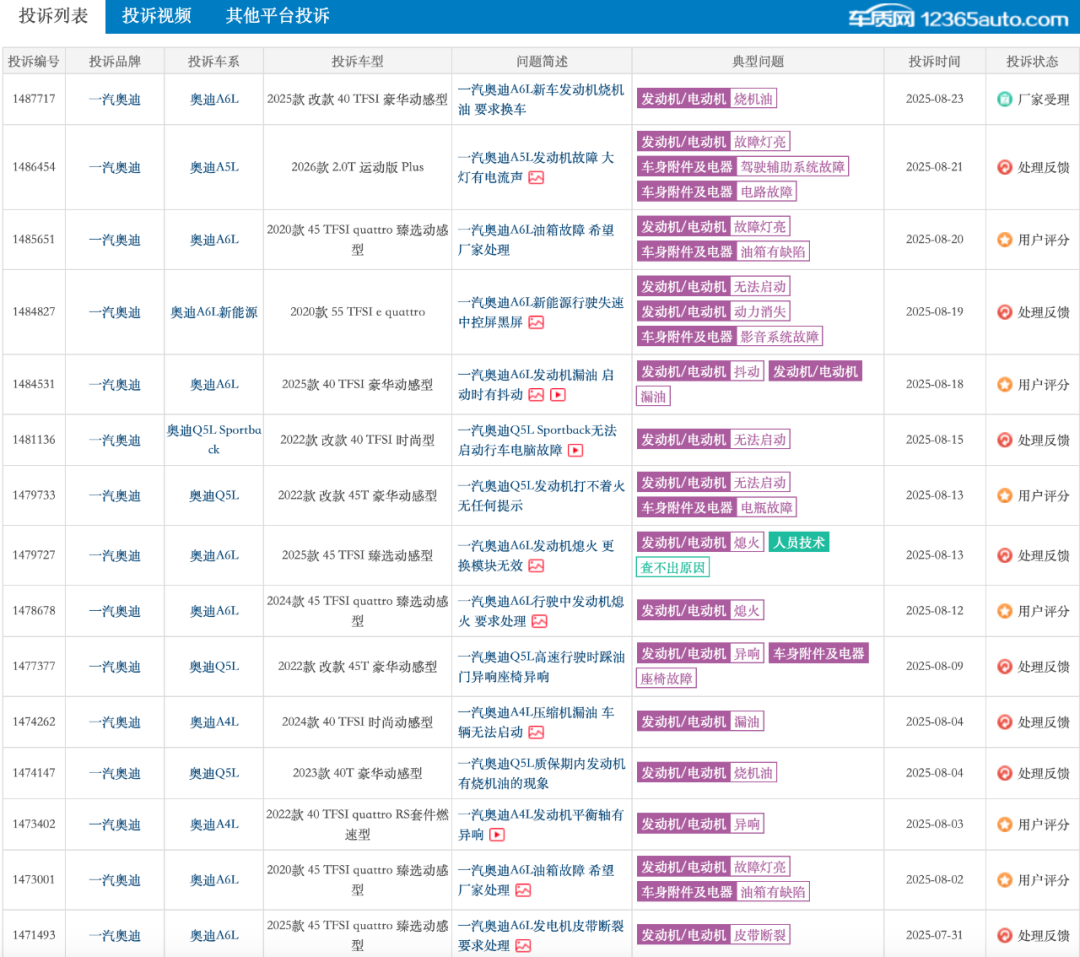Click 处理反馈 status icon for complaint 1481136
1080x957 pixels.
(1004, 440)
